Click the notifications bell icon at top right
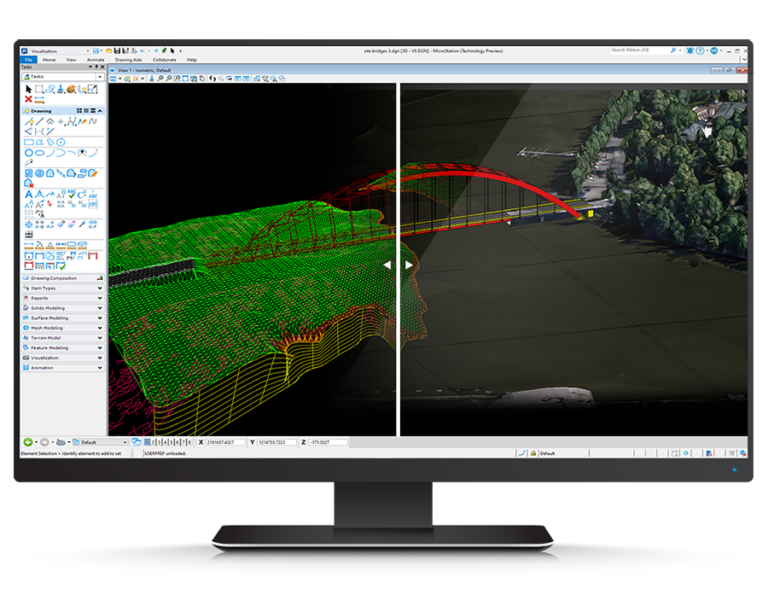Screen dimensions: 768x606 pyautogui.click(x=690, y=50)
